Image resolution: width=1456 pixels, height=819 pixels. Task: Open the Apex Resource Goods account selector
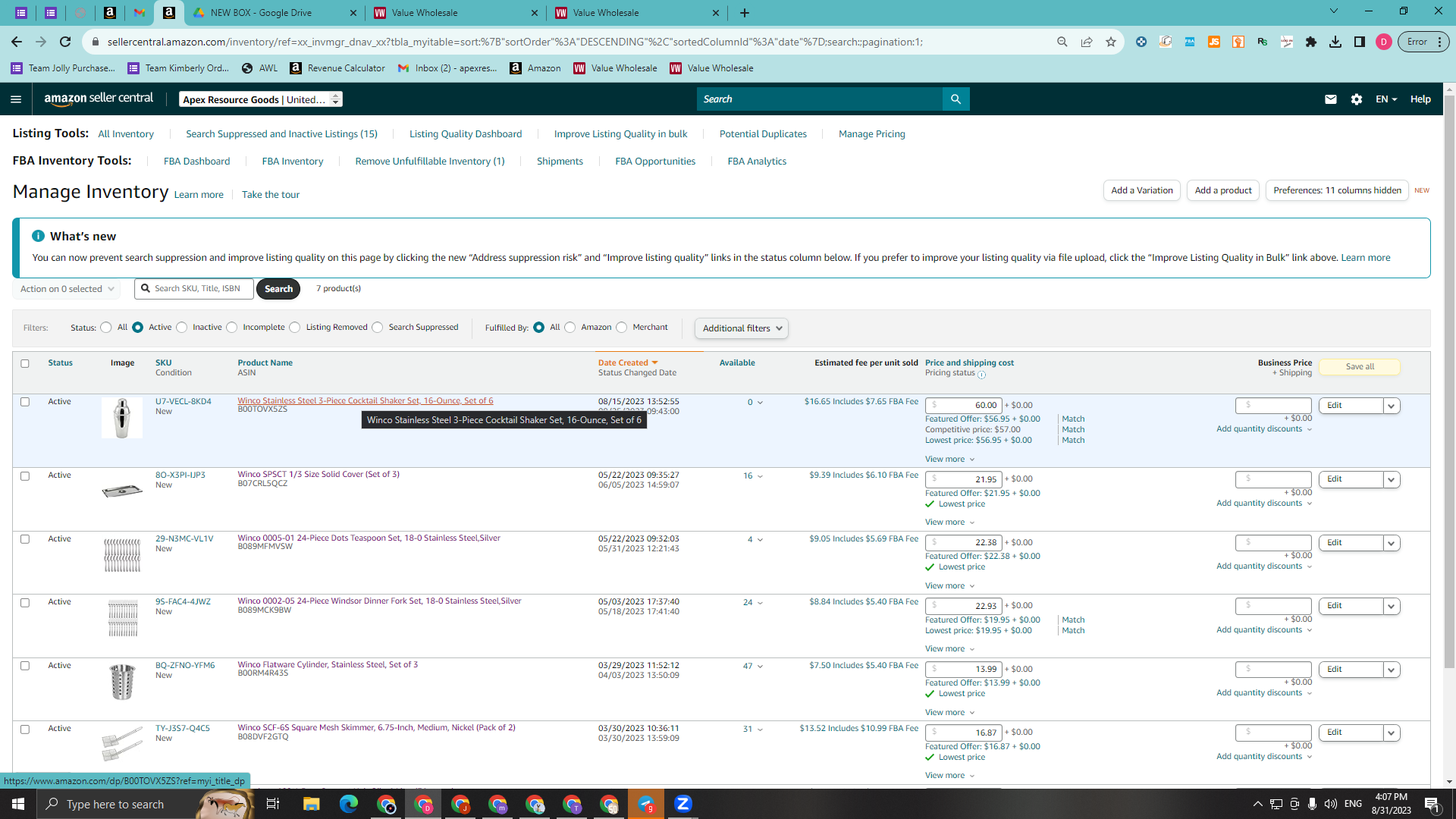pos(261,99)
